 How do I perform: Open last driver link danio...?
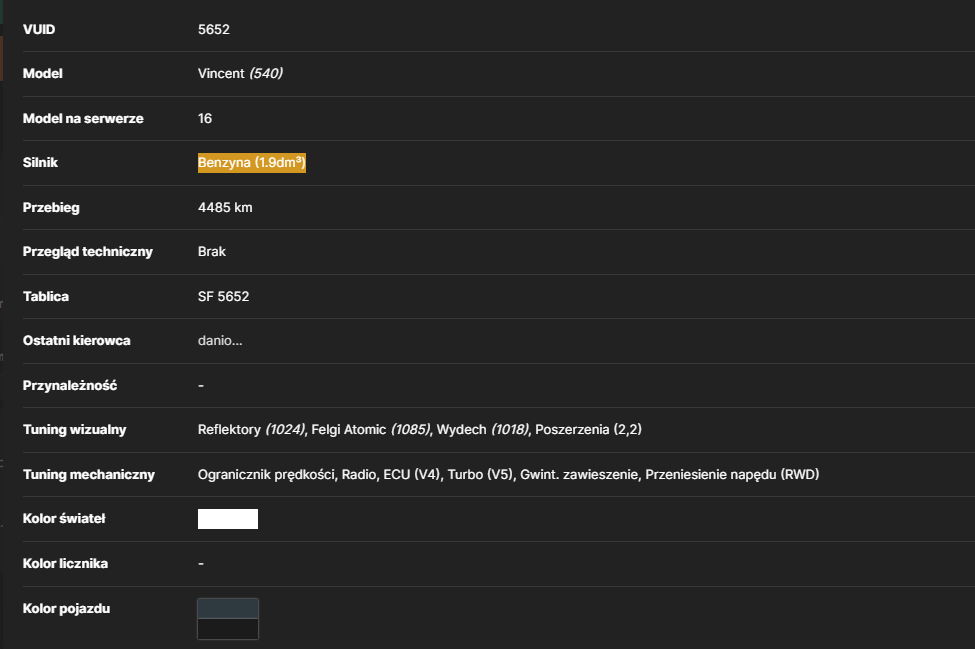220,341
